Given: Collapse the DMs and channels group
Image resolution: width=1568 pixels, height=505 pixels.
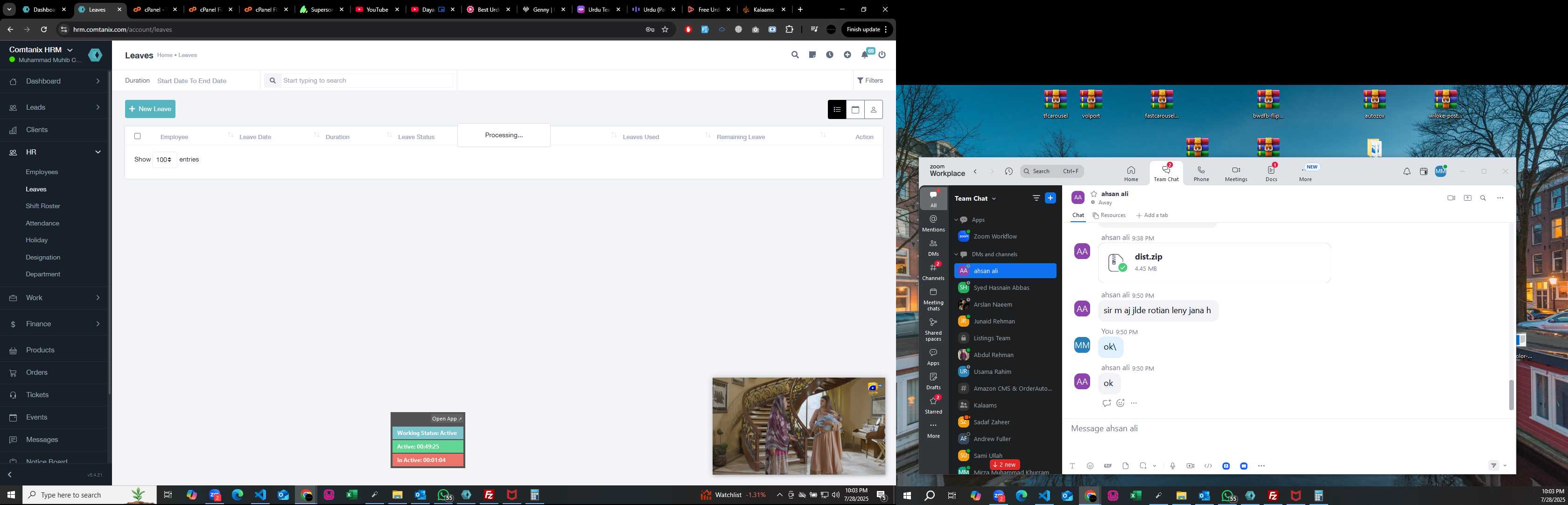Looking at the screenshot, I should (956, 254).
